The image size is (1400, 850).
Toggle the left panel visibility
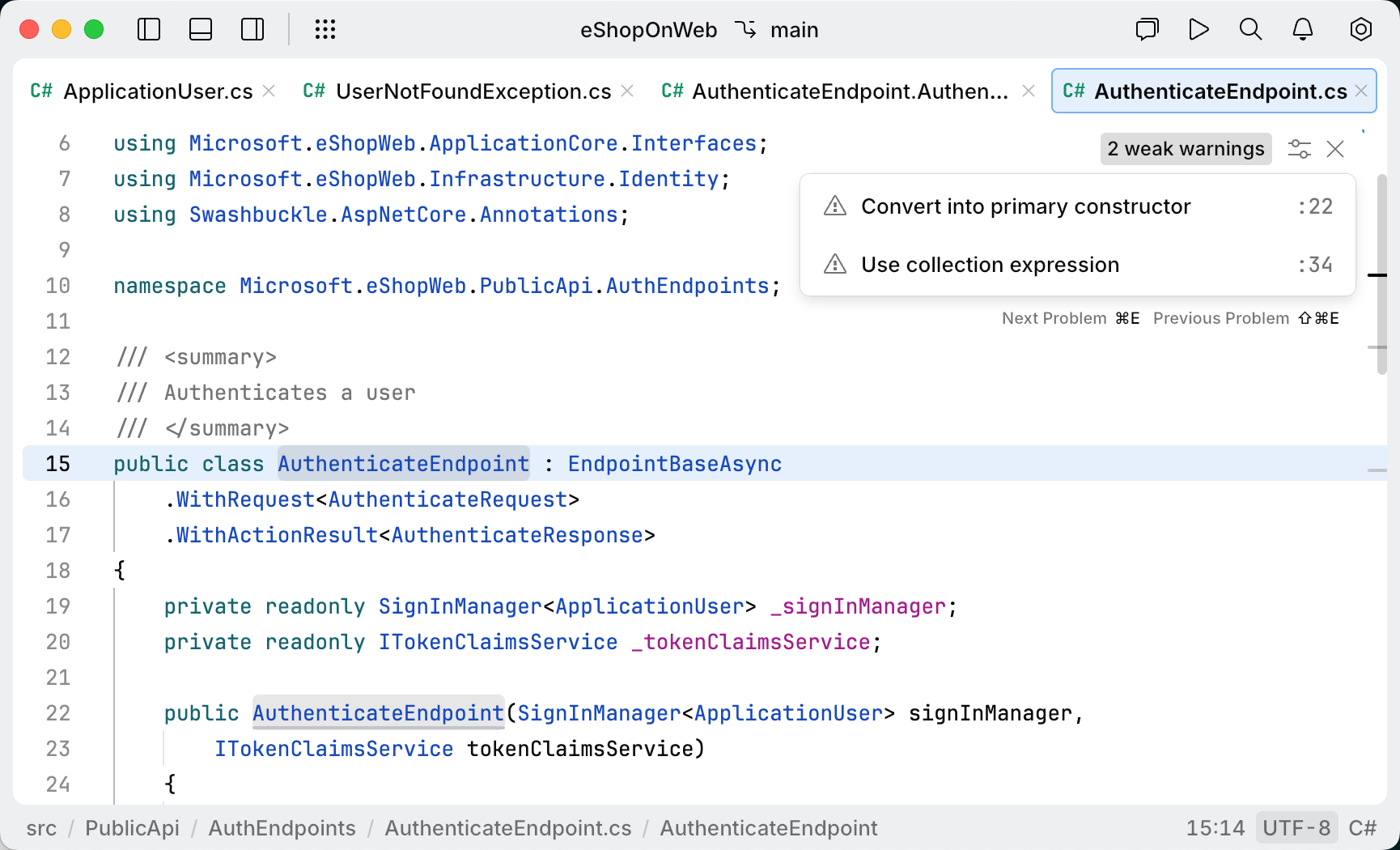pos(149,29)
